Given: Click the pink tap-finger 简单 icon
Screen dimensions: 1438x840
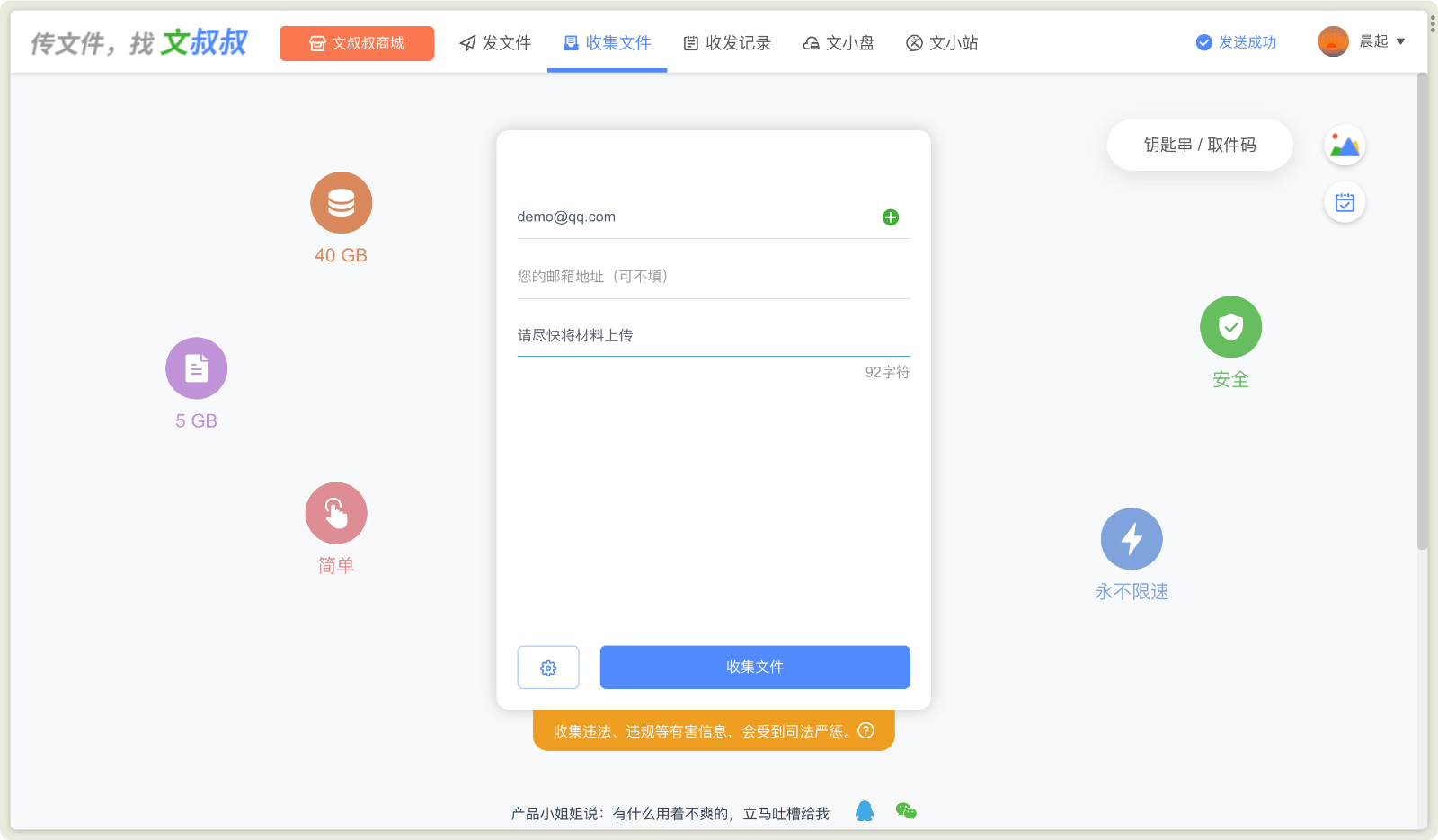Looking at the screenshot, I should point(336,514).
